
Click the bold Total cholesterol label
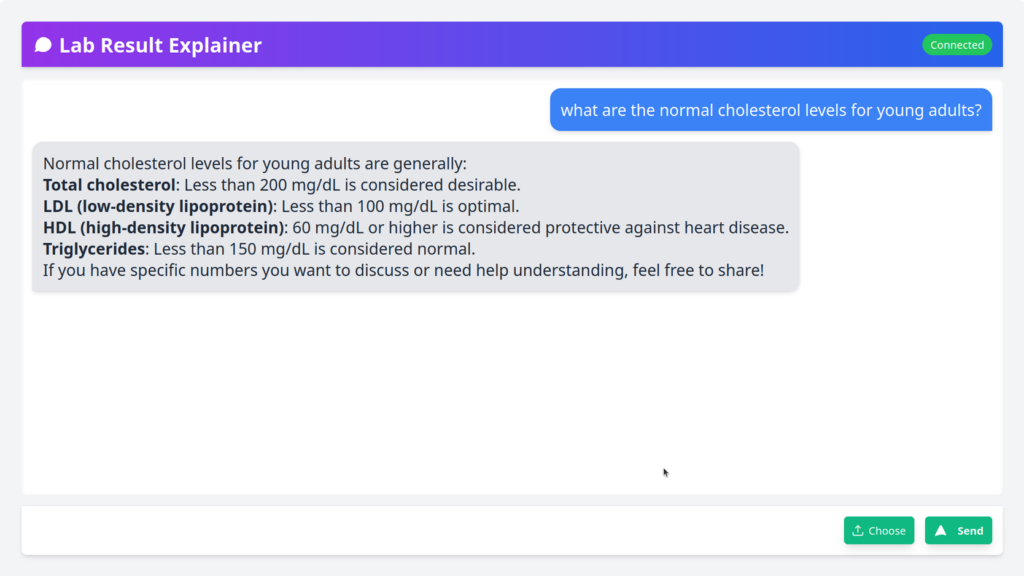pos(109,185)
